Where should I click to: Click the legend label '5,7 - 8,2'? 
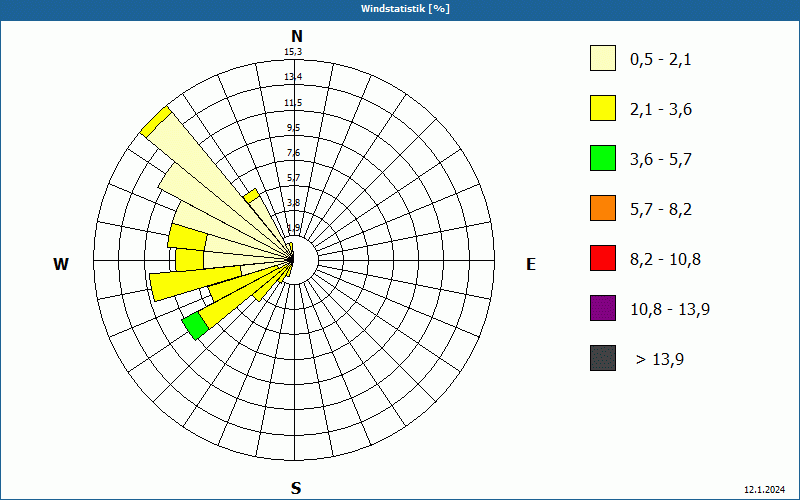tap(661, 210)
